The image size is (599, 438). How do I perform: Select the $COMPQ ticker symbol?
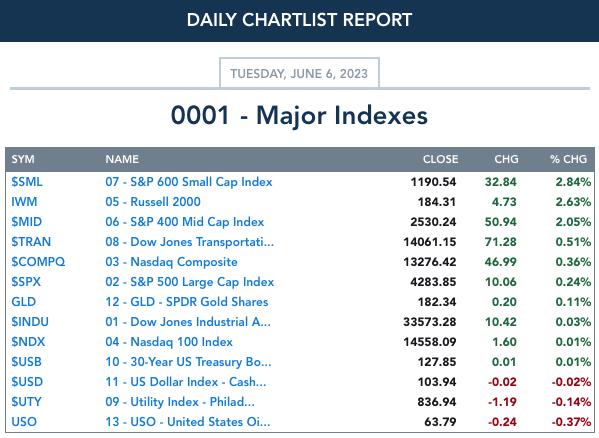[38, 262]
